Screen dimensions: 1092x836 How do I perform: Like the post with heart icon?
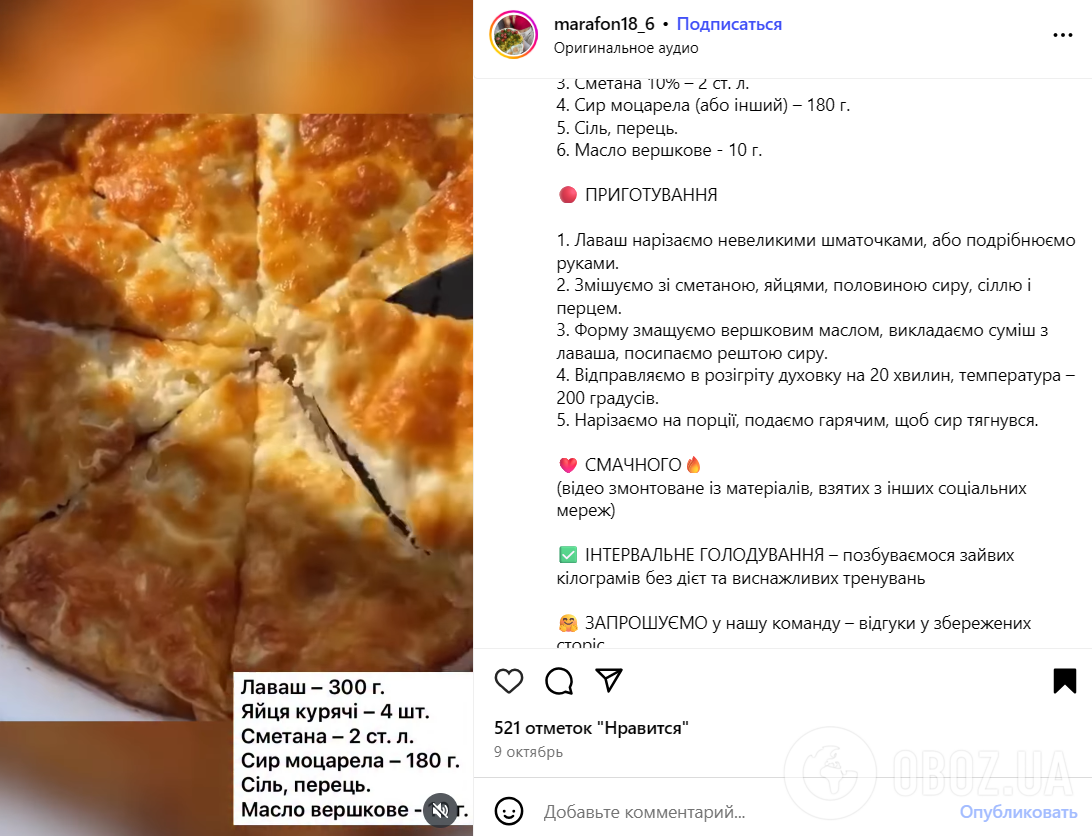pos(508,681)
